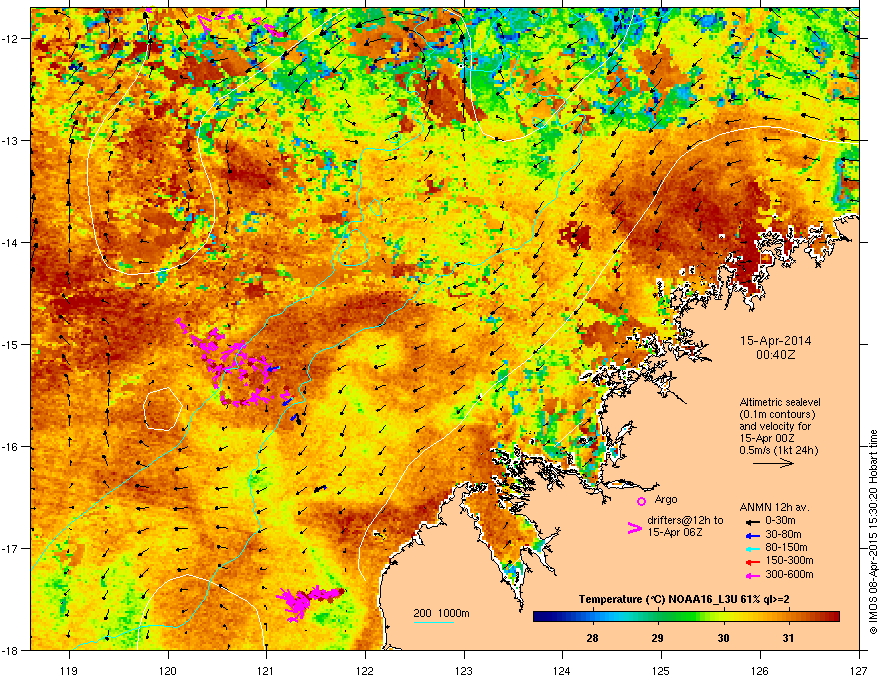Click the '80-150m' depth label
The height and width of the screenshot is (680, 880).
(x=786, y=548)
